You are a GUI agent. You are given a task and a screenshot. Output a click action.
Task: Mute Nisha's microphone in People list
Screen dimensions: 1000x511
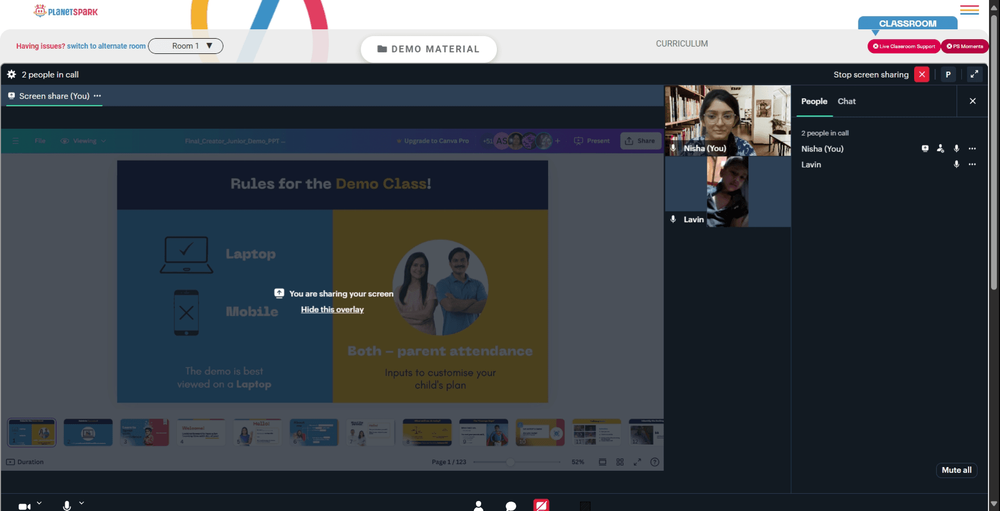956,149
